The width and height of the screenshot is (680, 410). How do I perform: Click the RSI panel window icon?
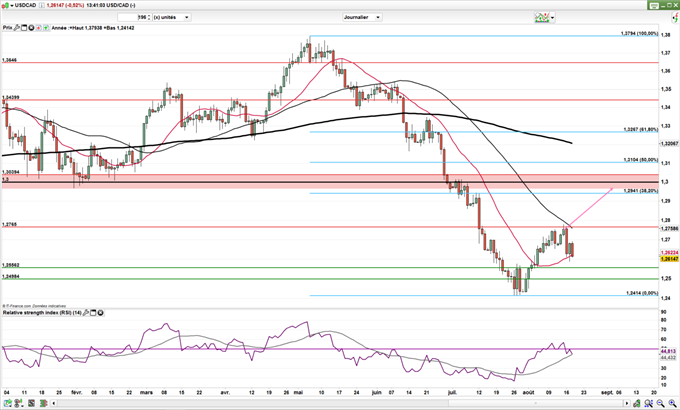[x=93, y=312]
